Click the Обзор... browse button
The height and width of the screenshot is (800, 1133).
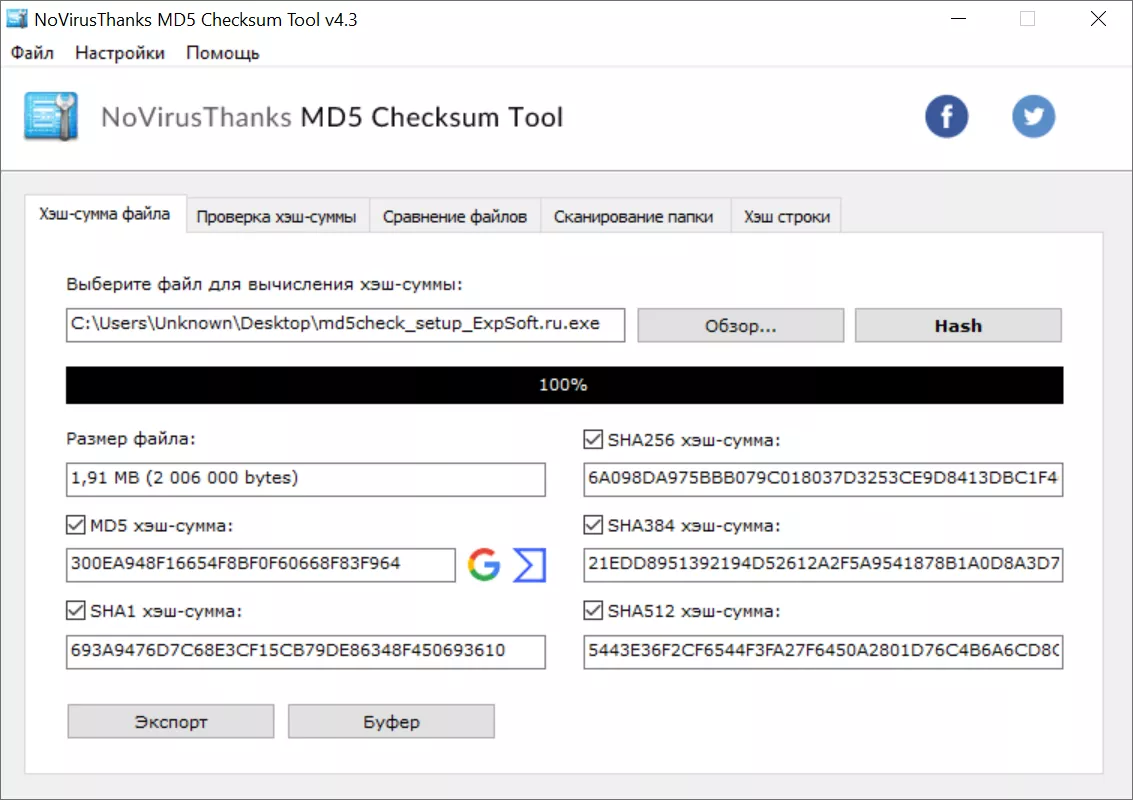(741, 325)
